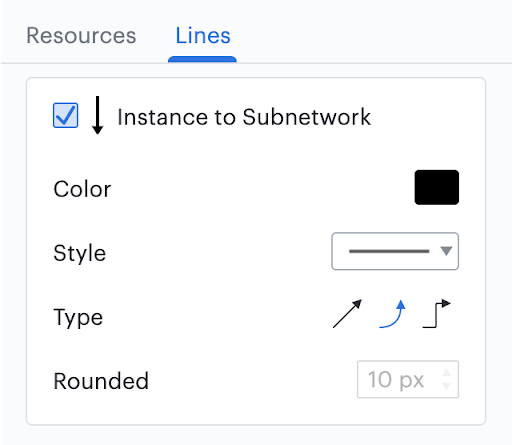Uncheck the Instance to Subnetwork checkbox
512x445 pixels.
pyautogui.click(x=66, y=115)
